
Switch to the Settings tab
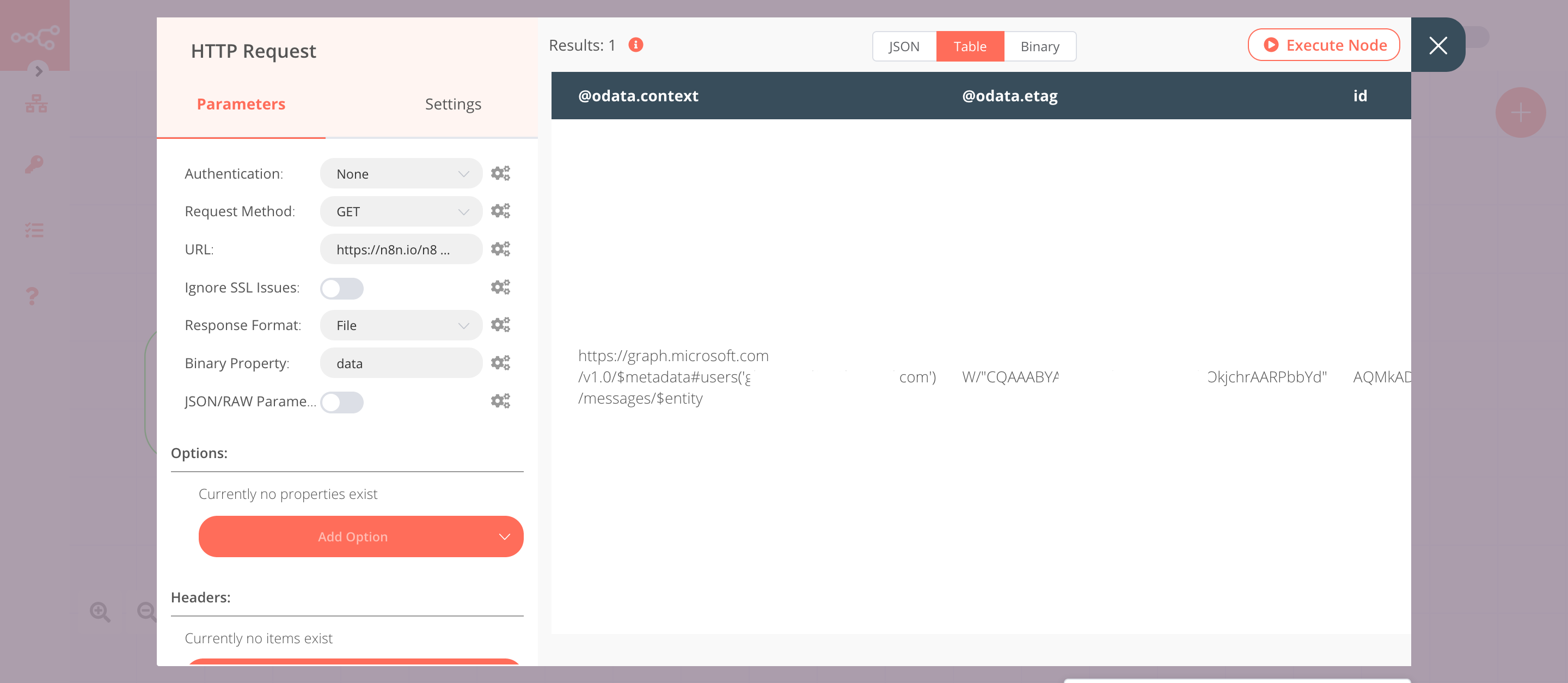pyautogui.click(x=452, y=103)
